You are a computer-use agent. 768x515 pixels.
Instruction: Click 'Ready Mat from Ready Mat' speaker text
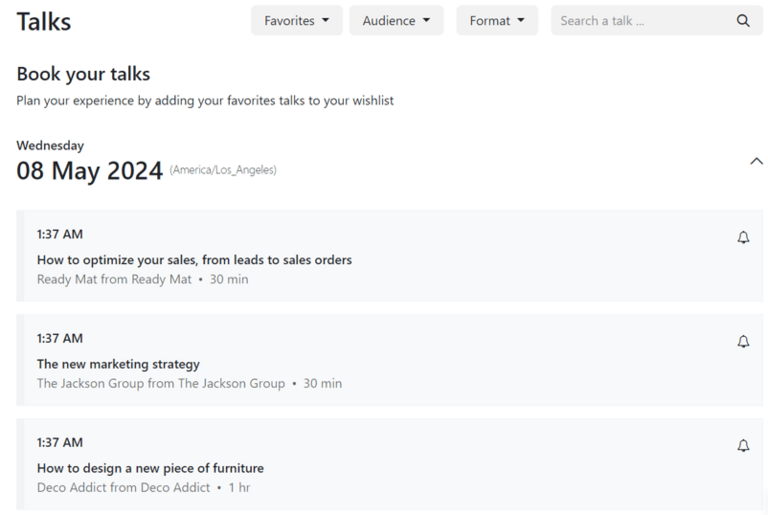pos(114,280)
